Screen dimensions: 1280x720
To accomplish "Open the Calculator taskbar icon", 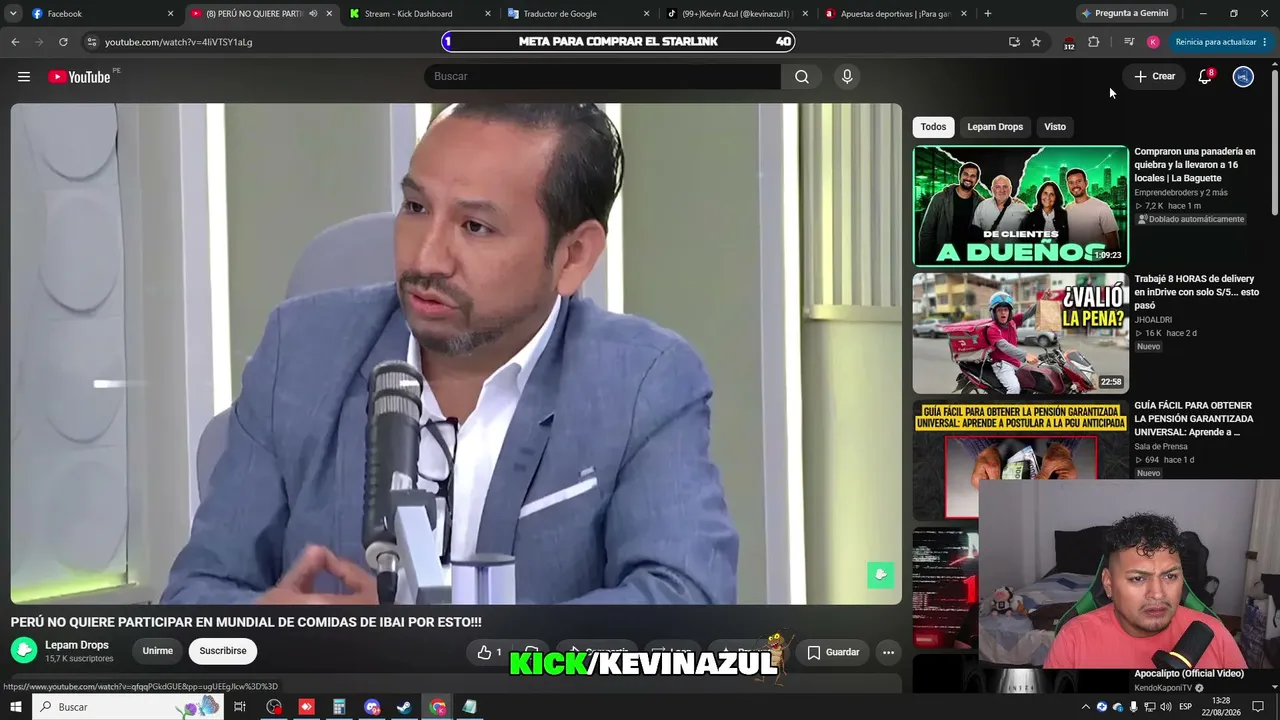I will [x=339, y=707].
